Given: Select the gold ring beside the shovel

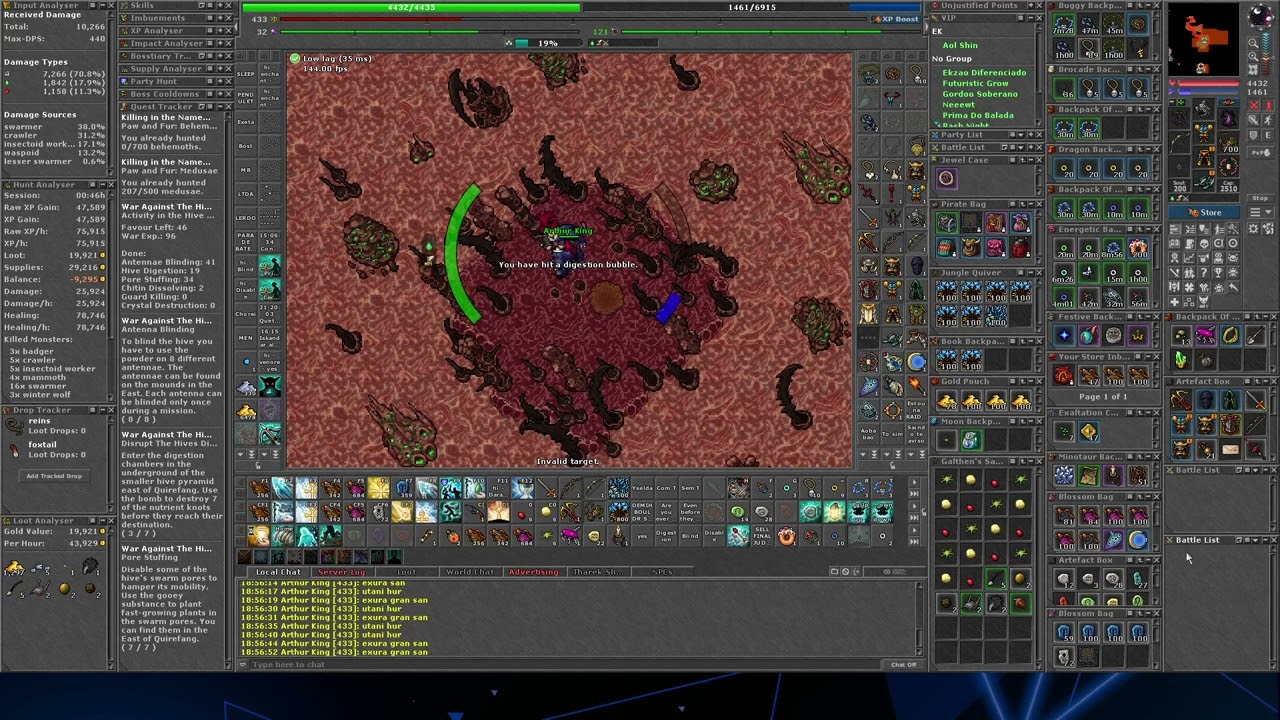Looking at the screenshot, I should point(1230,336).
